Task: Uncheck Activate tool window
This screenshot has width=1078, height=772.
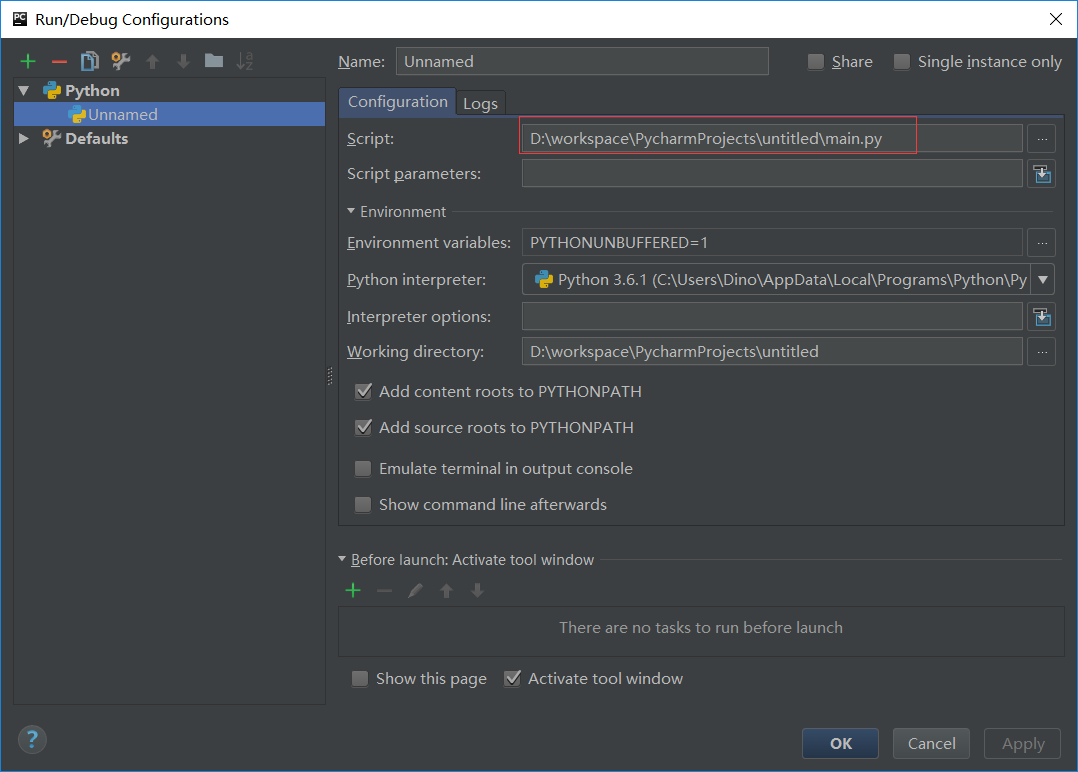Action: [x=512, y=679]
